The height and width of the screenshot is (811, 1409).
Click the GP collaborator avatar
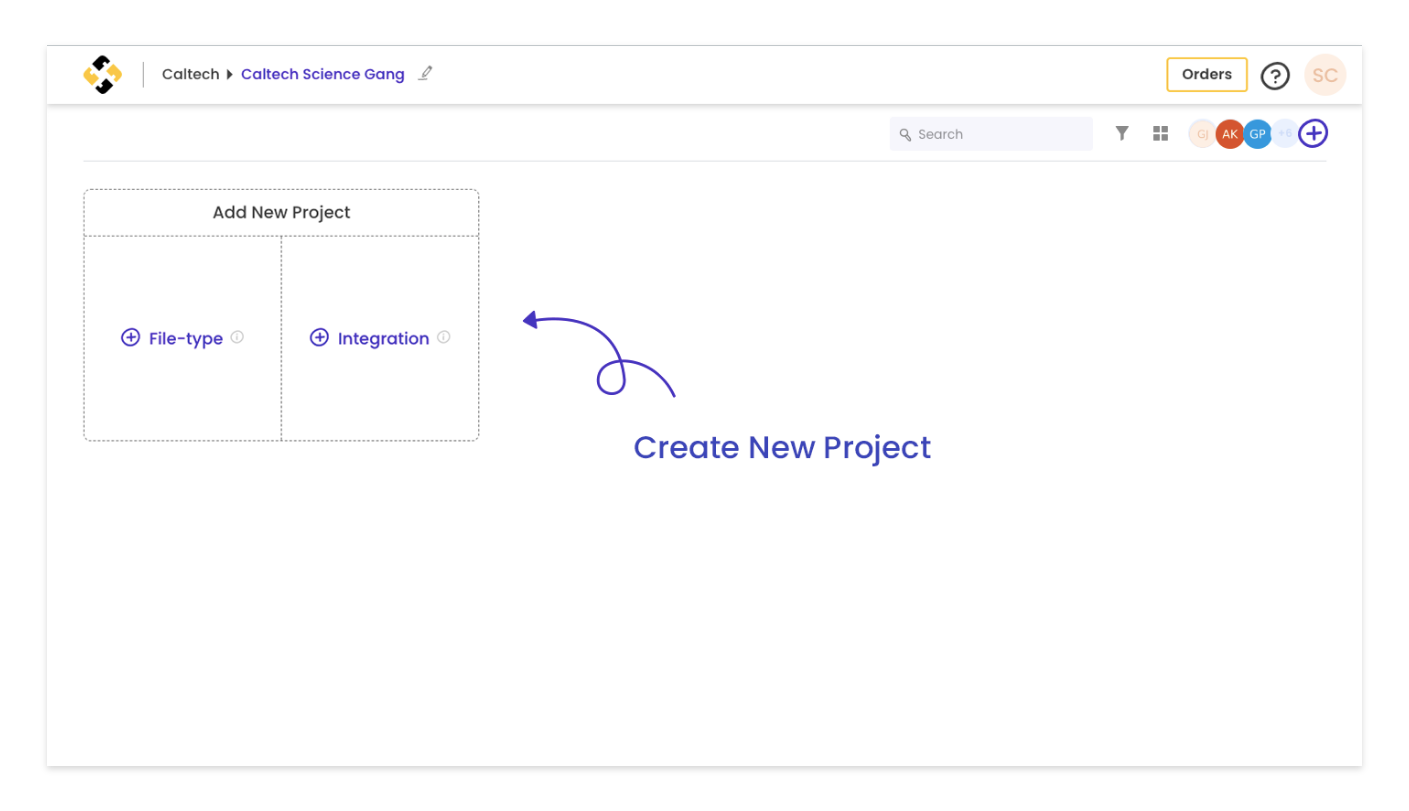(1257, 133)
